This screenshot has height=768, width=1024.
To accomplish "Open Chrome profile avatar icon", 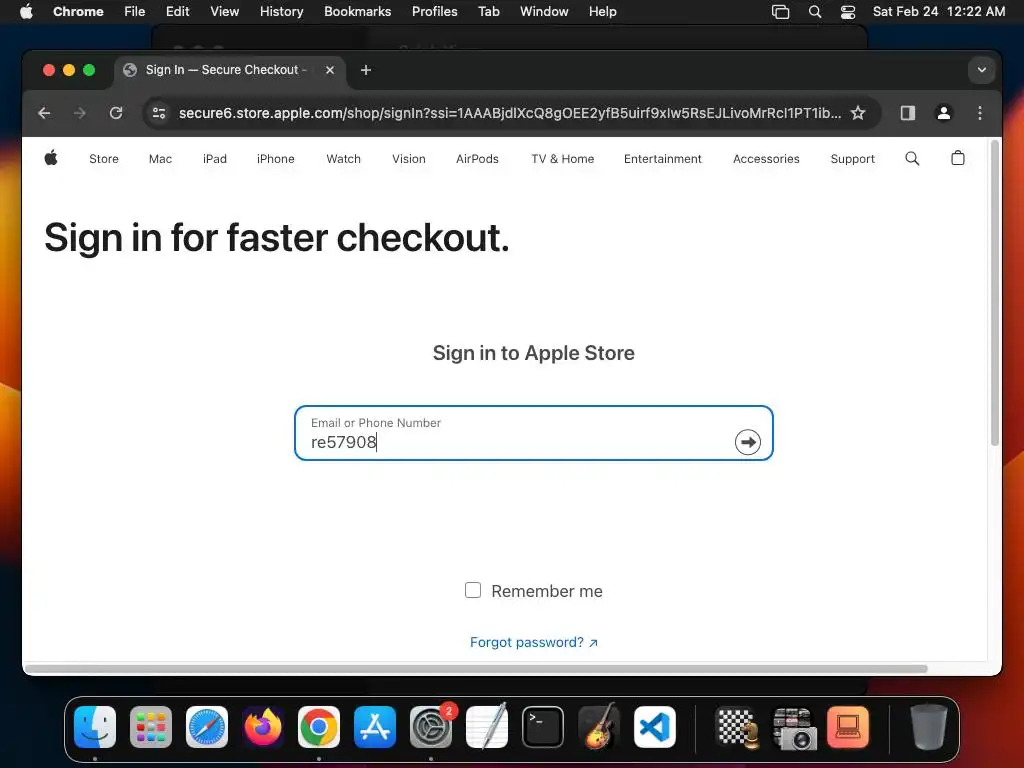I will pos(944,113).
